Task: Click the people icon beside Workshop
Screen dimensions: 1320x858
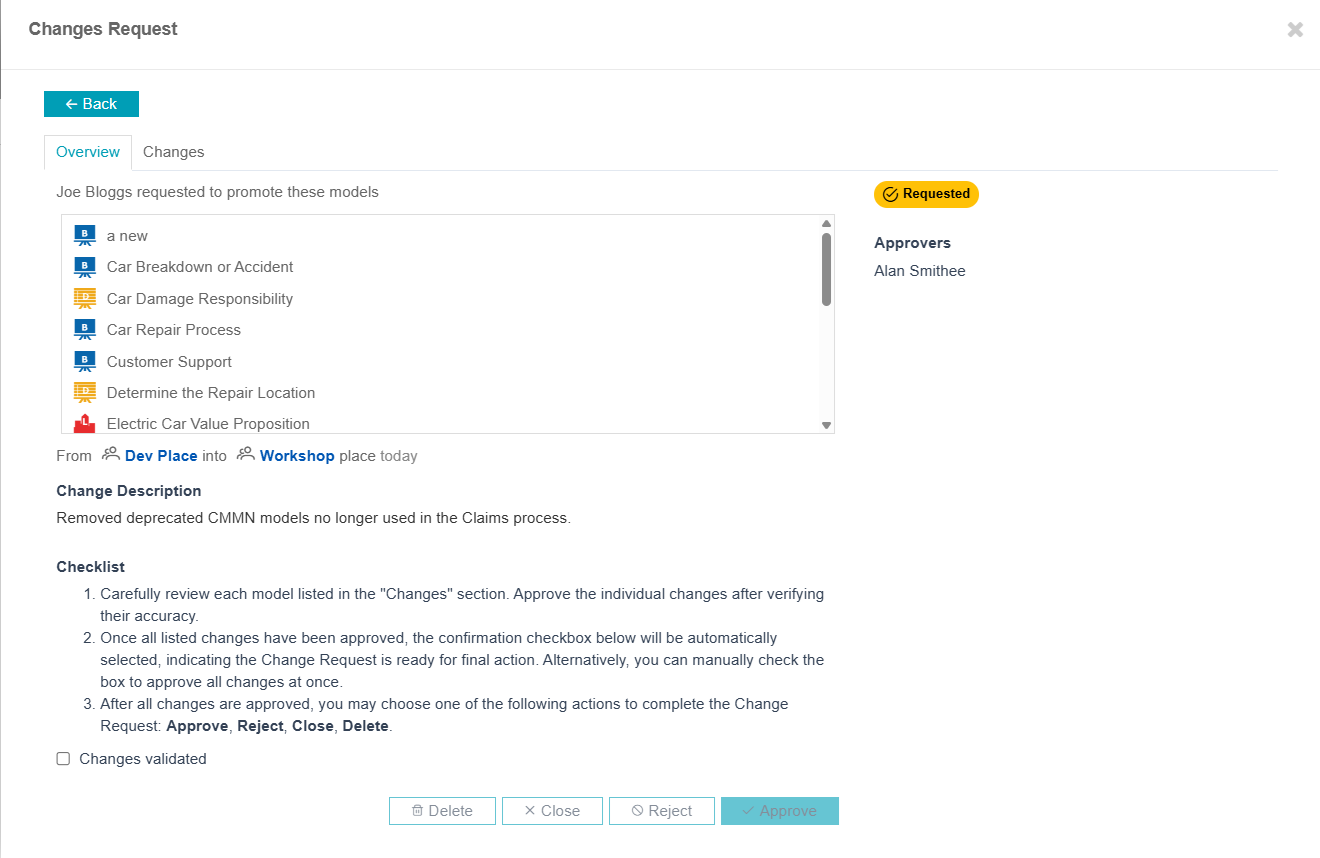Action: tap(245, 455)
